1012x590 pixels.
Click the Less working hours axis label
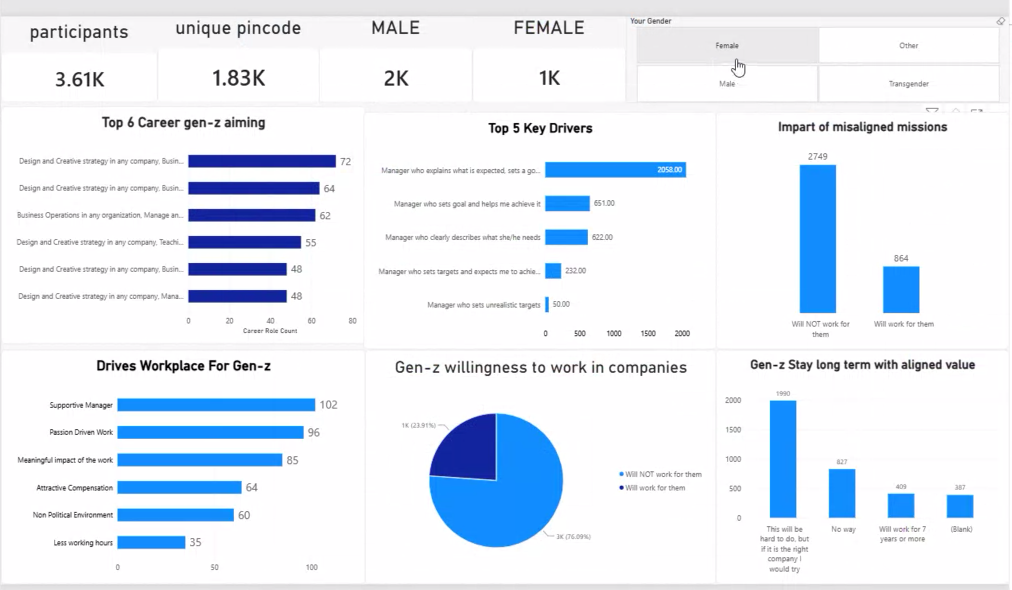83,543
